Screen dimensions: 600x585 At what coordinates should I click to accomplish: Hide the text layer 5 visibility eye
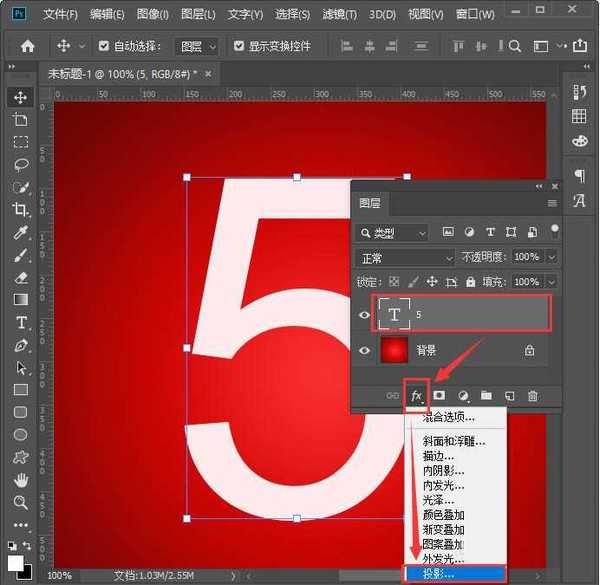[365, 314]
